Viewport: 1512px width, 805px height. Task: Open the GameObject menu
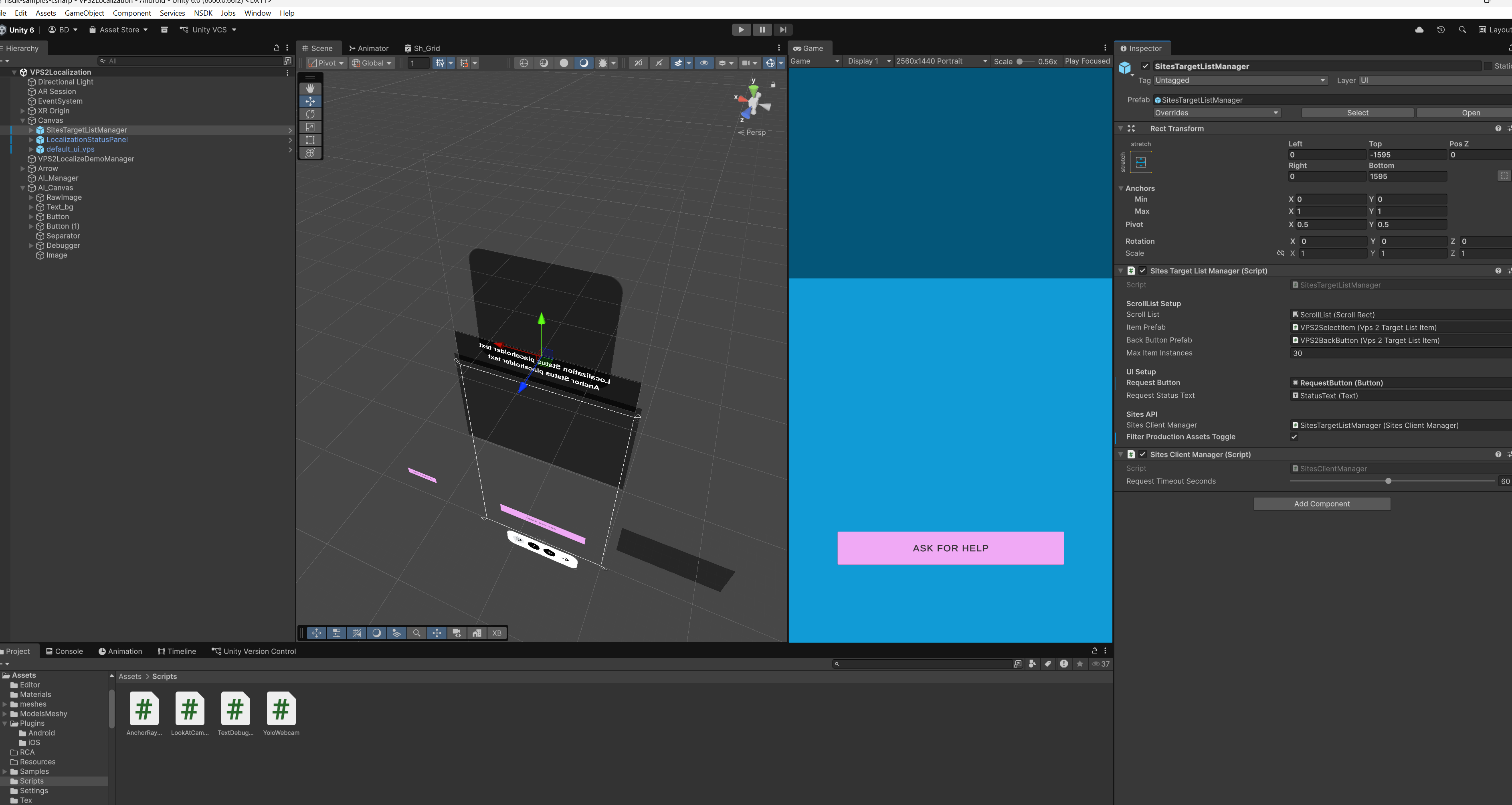[x=84, y=13]
